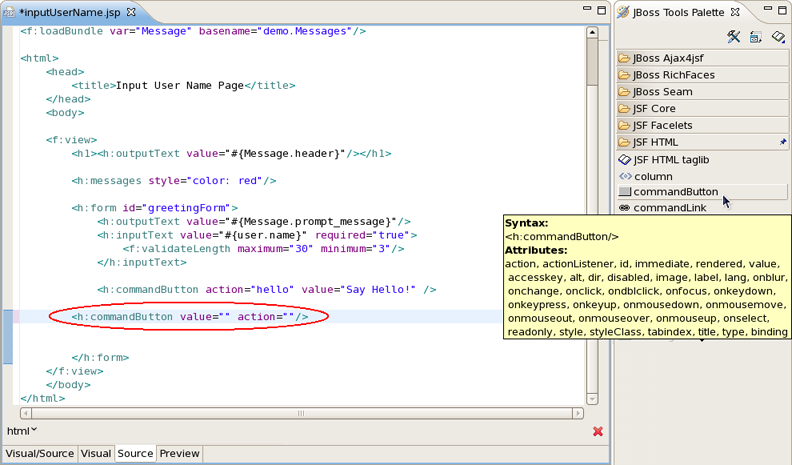
Task: Click the red X icon below editor
Action: [598, 431]
